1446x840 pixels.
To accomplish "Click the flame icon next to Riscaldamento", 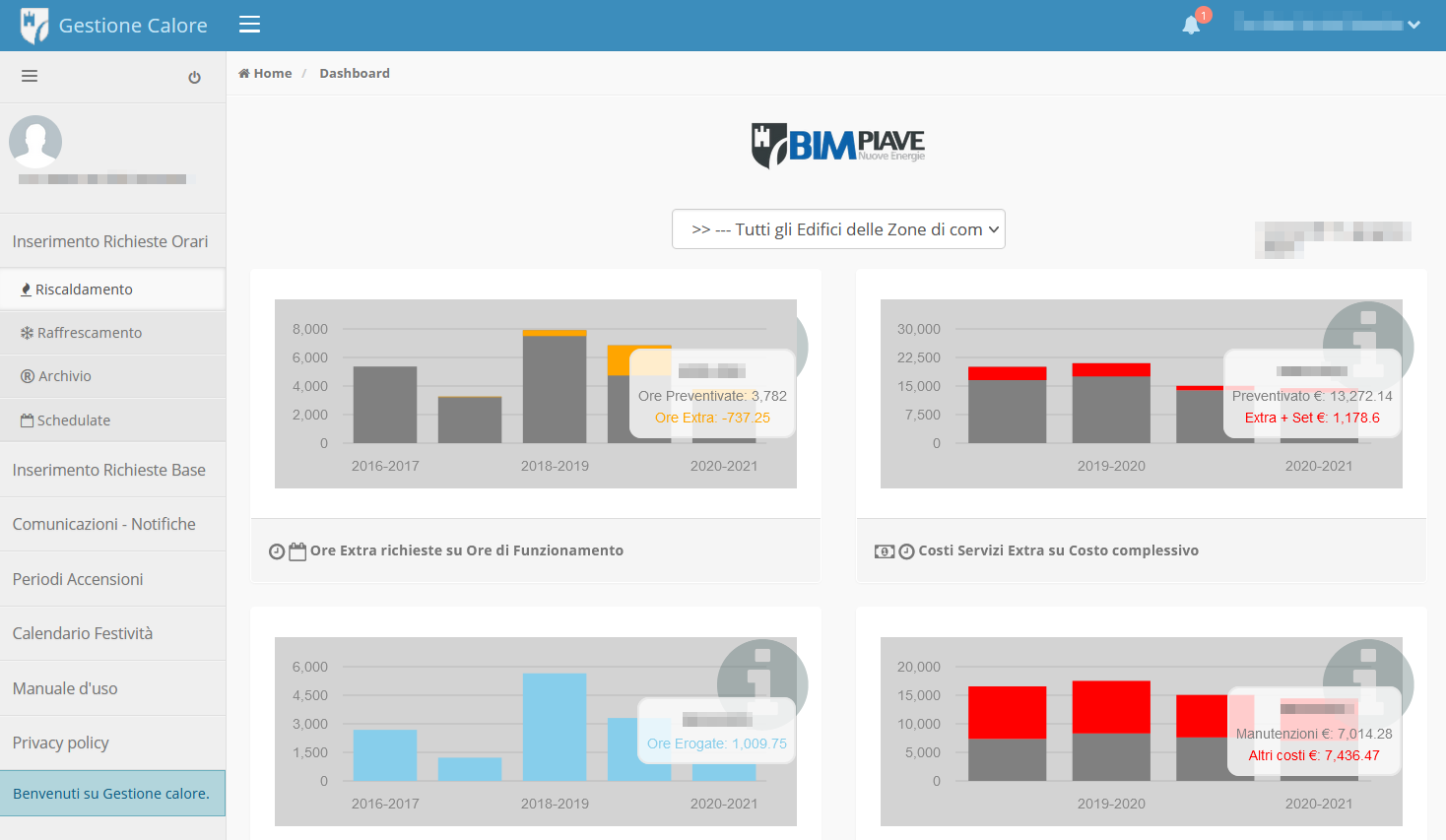I will (27, 290).
